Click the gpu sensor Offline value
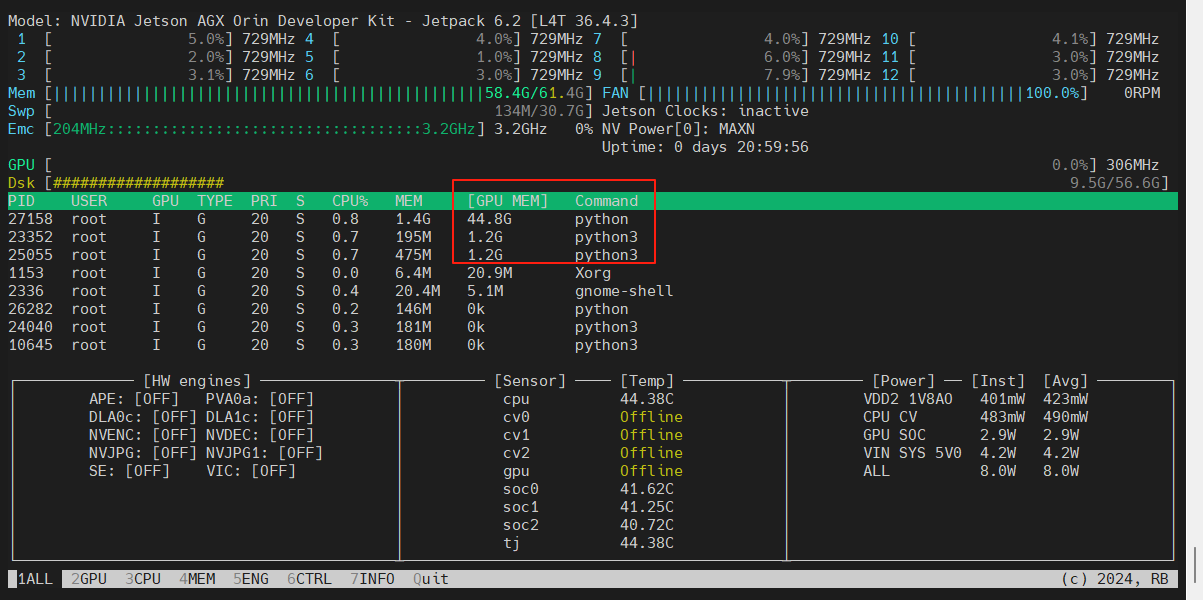 pos(651,471)
